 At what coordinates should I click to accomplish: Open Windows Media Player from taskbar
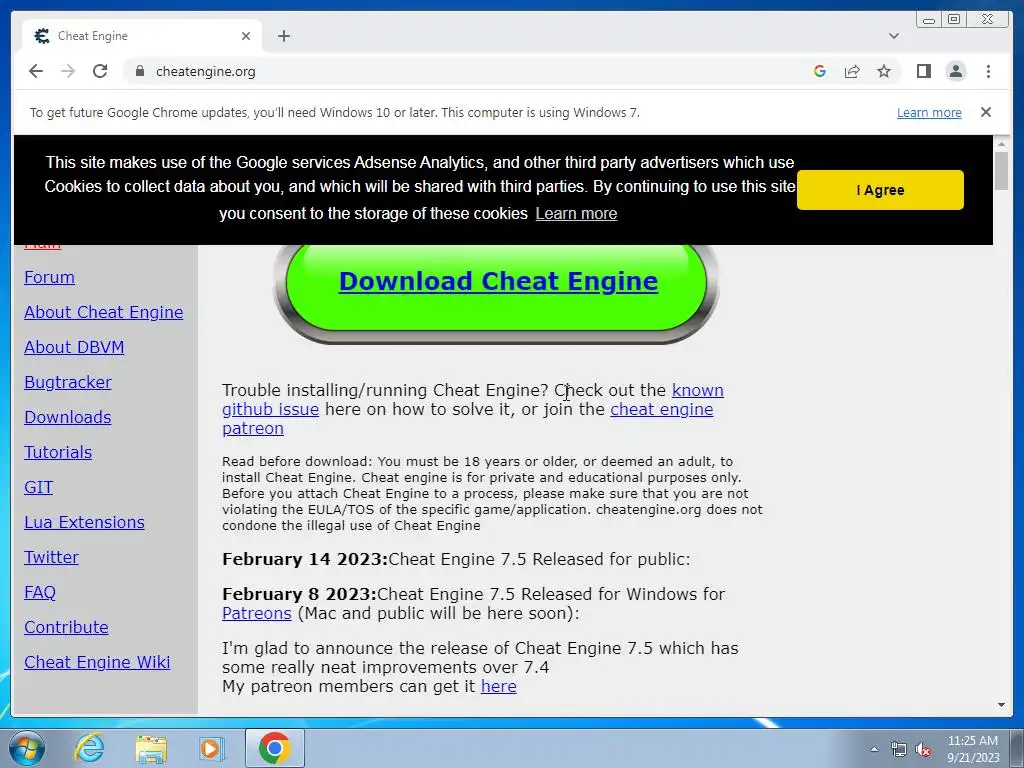[x=210, y=748]
